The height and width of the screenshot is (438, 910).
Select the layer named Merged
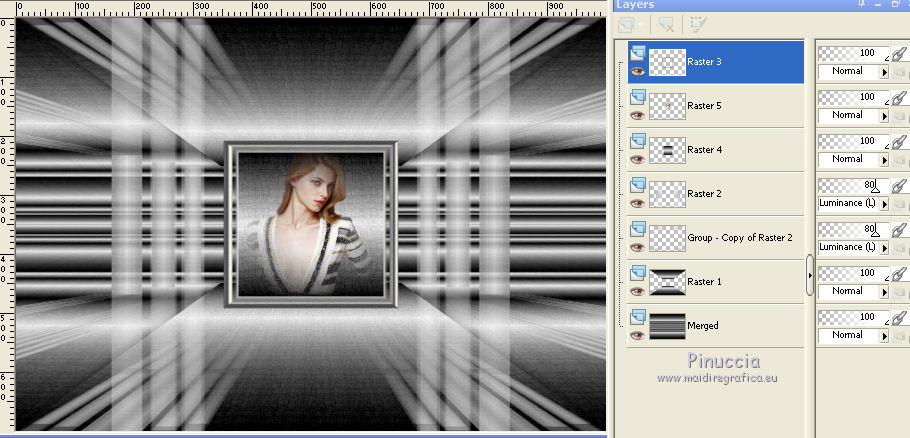coord(703,326)
